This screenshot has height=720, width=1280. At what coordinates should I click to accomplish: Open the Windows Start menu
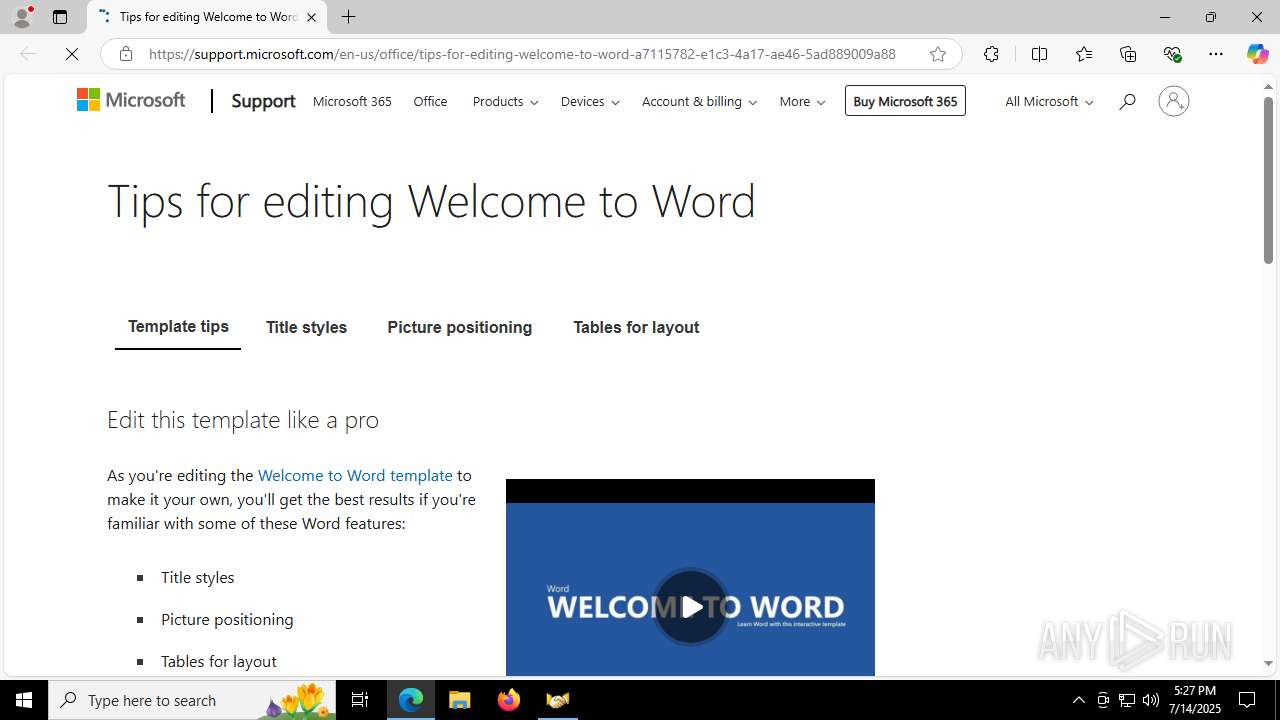[x=24, y=700]
